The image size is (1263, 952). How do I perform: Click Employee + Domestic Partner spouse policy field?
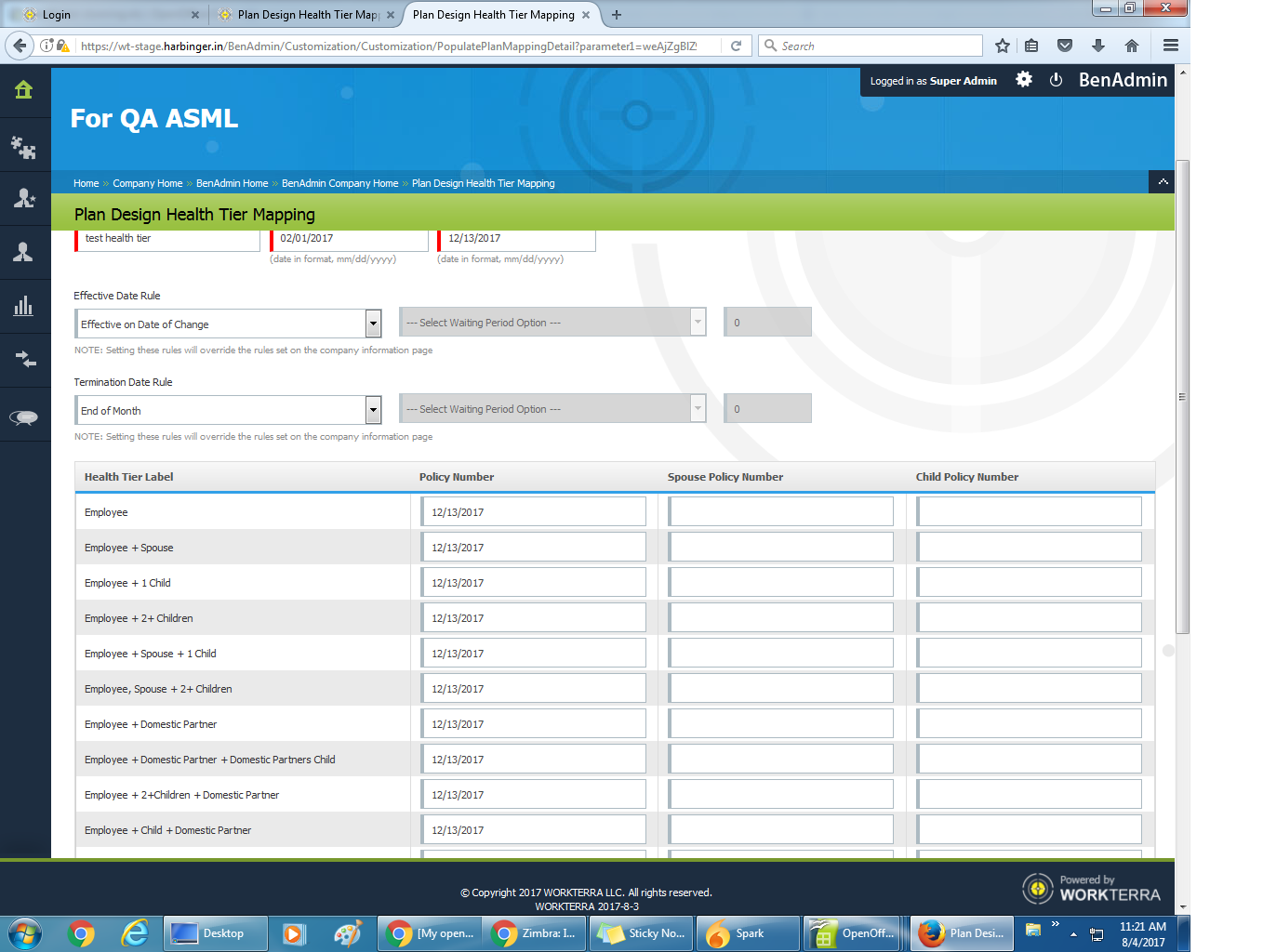pos(781,723)
